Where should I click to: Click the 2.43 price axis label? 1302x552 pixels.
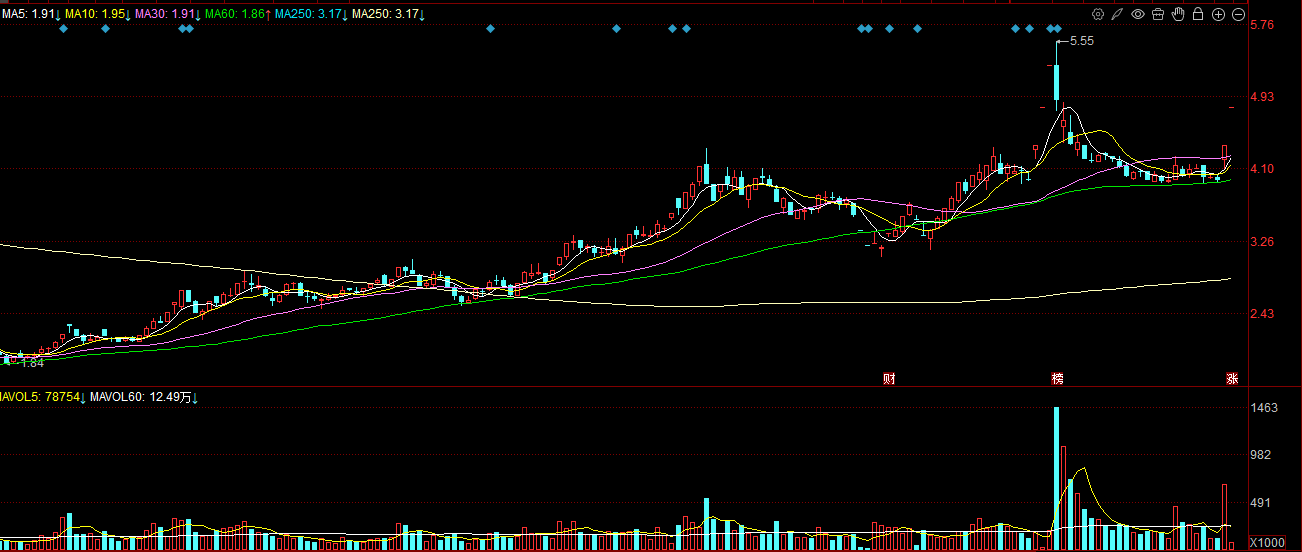(1262, 314)
